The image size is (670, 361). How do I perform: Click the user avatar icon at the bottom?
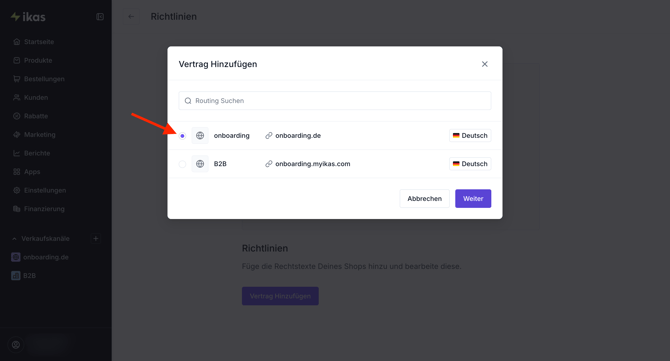(16, 345)
